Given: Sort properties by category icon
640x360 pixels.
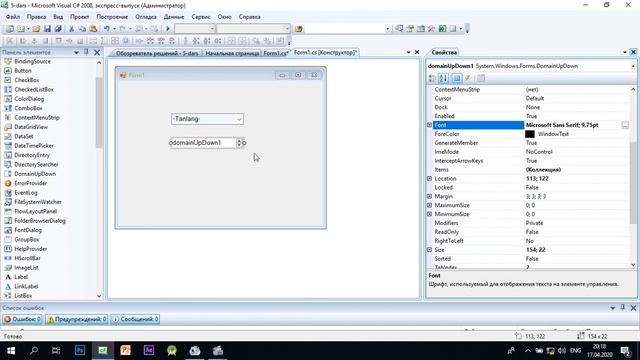Looking at the screenshot, I should click(432, 78).
